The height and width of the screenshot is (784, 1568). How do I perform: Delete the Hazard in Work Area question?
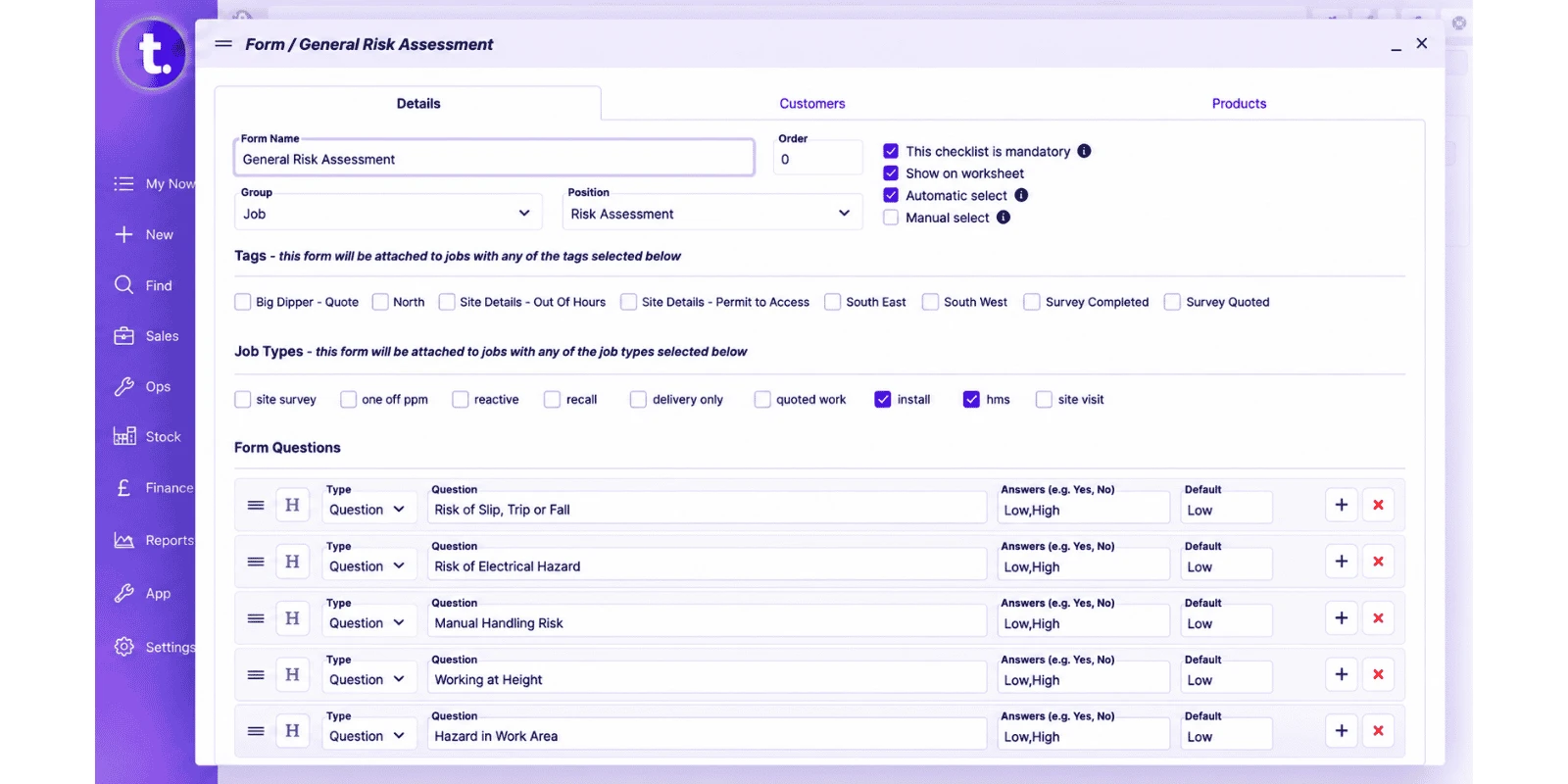1378,731
